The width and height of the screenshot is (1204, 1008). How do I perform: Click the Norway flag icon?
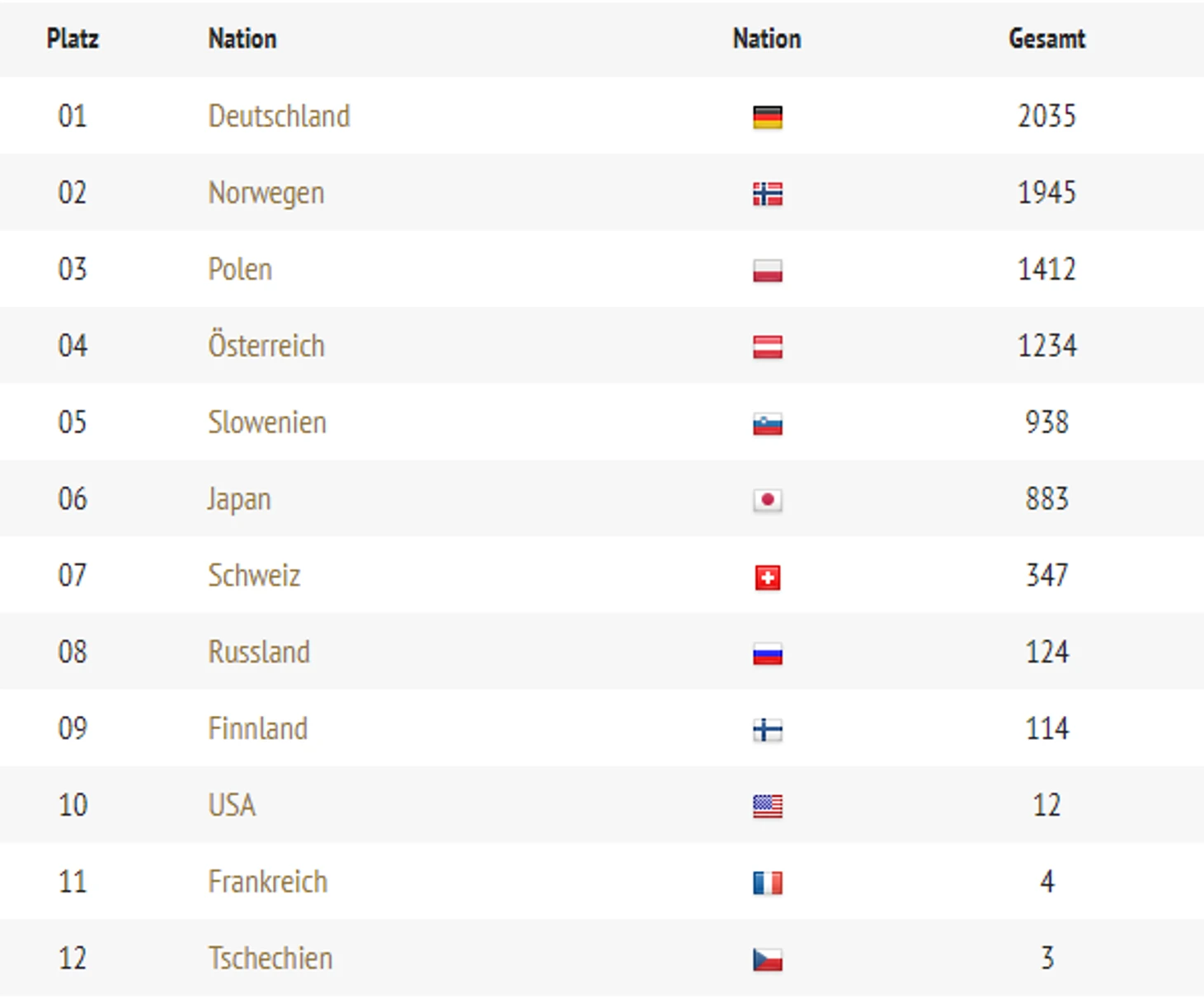pyautogui.click(x=767, y=194)
